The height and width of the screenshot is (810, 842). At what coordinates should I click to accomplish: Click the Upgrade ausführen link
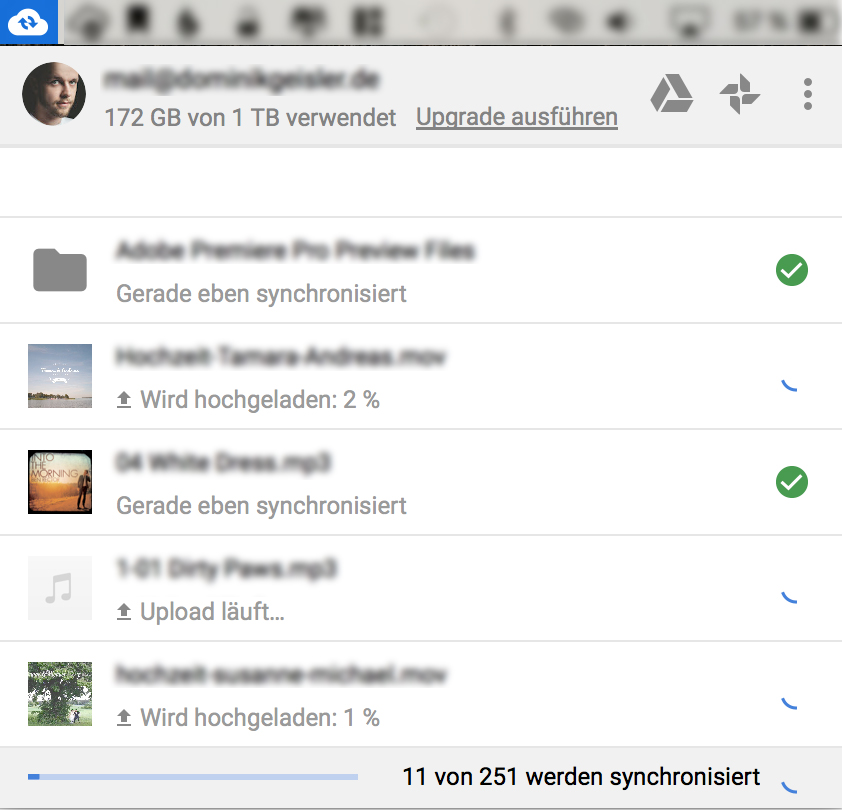517,117
